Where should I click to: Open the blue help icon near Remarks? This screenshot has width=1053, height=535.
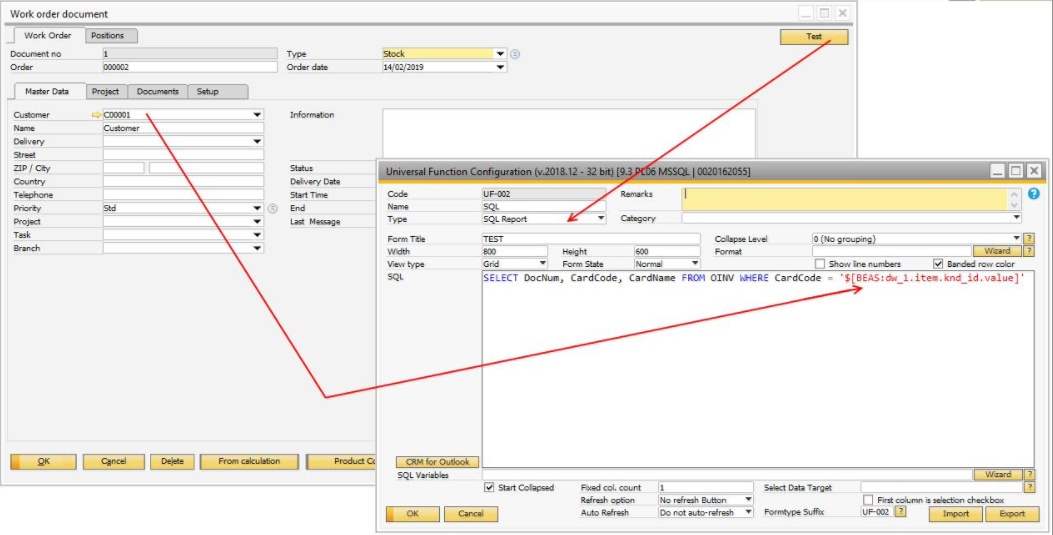[1033, 194]
